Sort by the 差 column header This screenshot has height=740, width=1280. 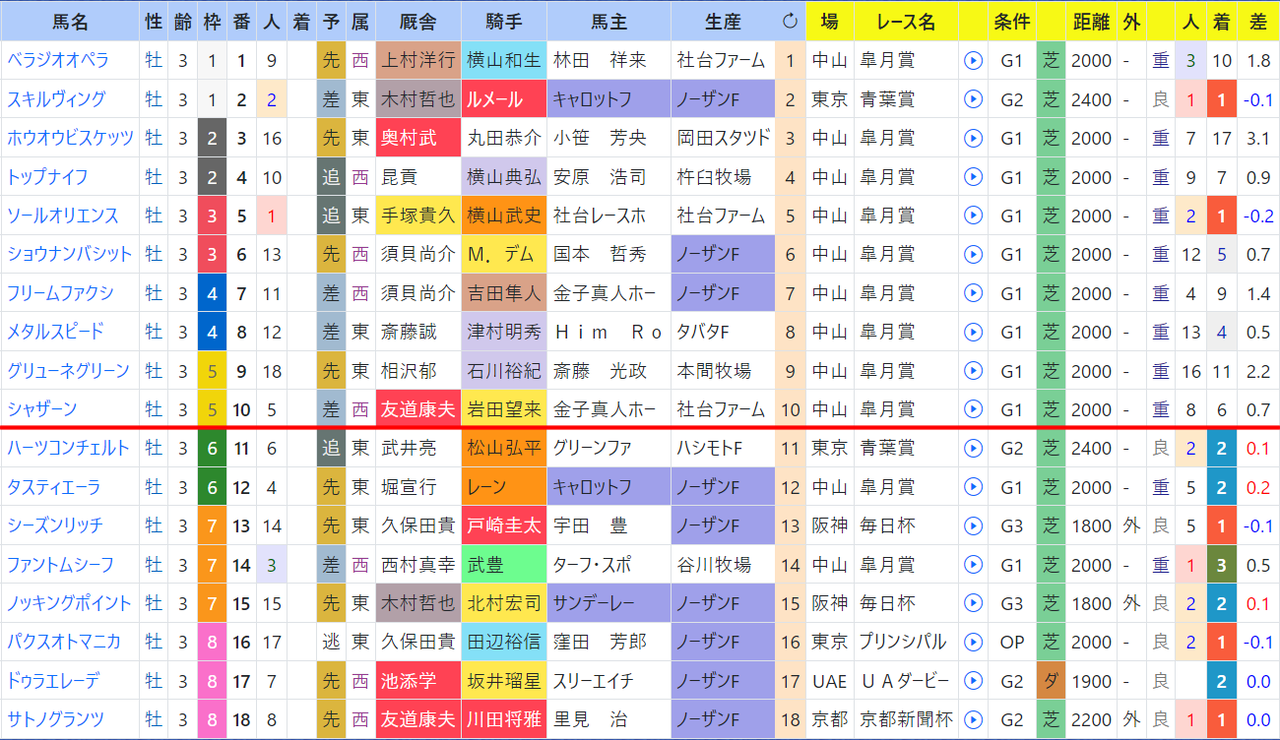click(1259, 21)
